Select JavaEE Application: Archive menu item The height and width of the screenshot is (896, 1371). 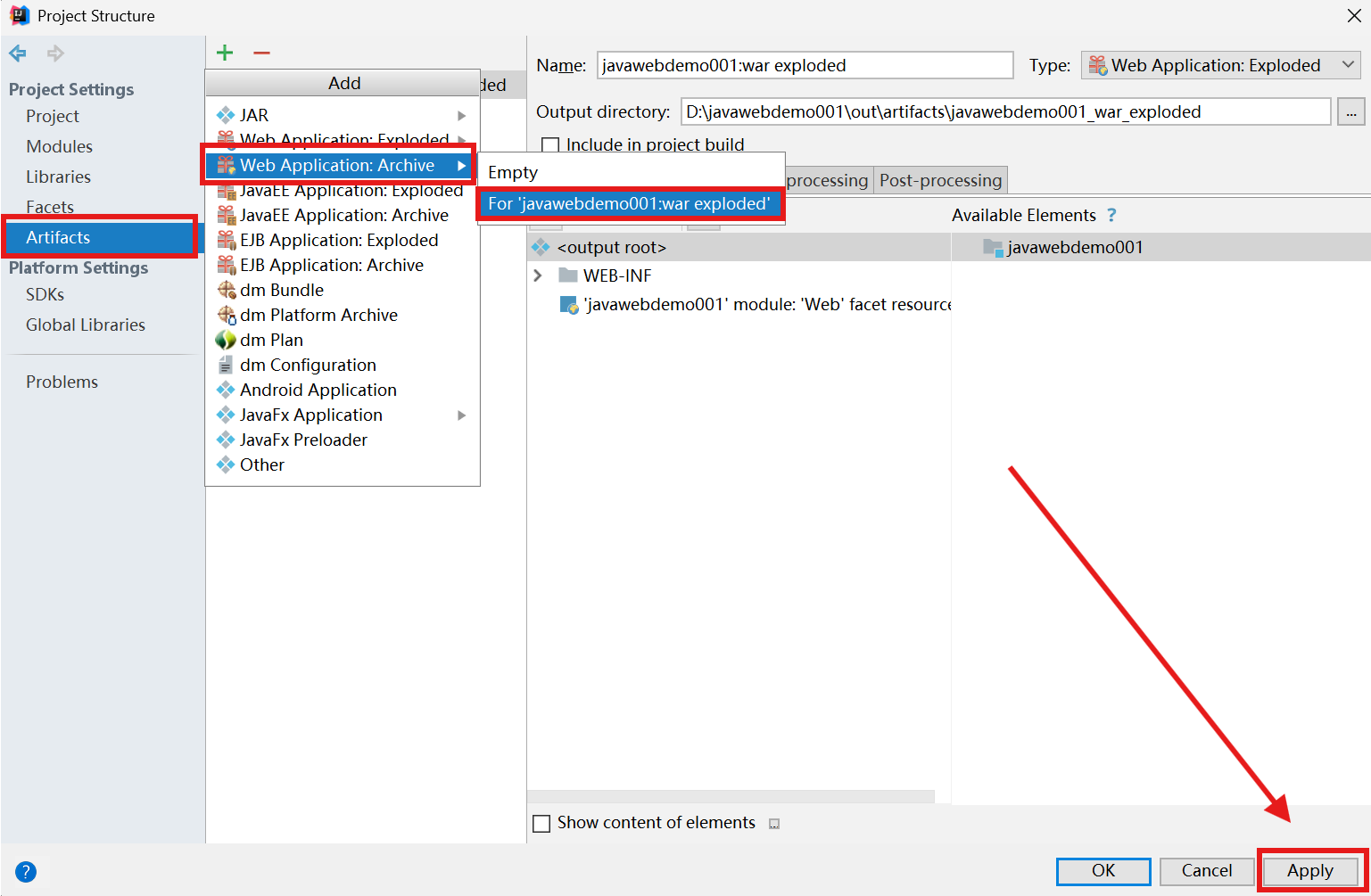(x=343, y=215)
